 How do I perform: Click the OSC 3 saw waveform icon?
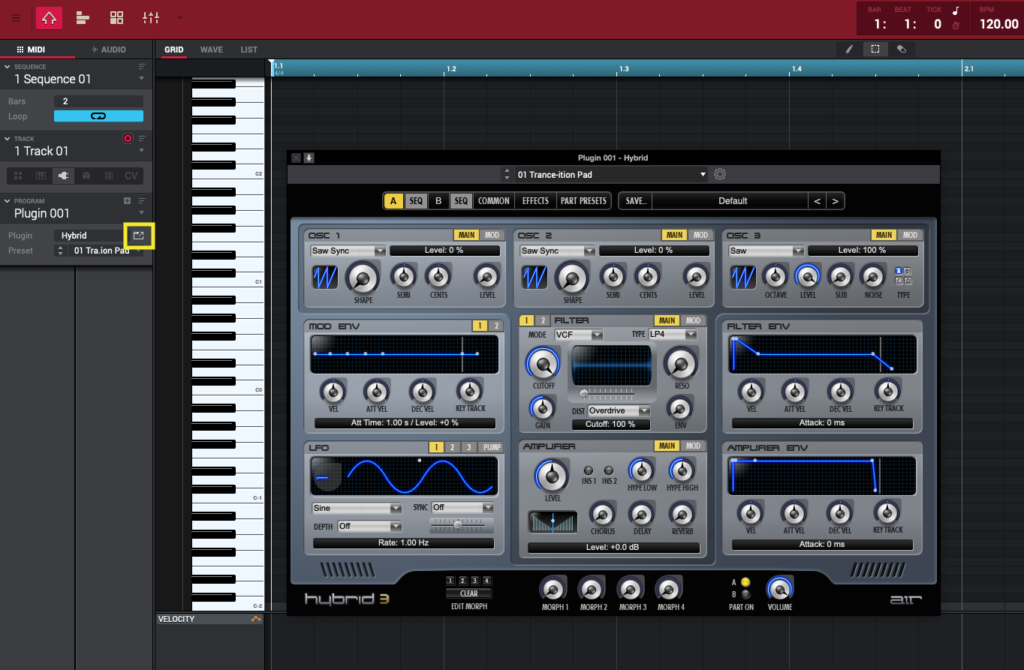coord(743,278)
